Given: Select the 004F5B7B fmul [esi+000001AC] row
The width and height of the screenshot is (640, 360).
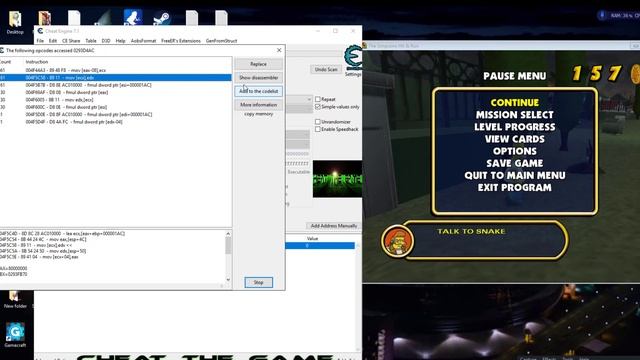Looking at the screenshot, I should point(116,85).
